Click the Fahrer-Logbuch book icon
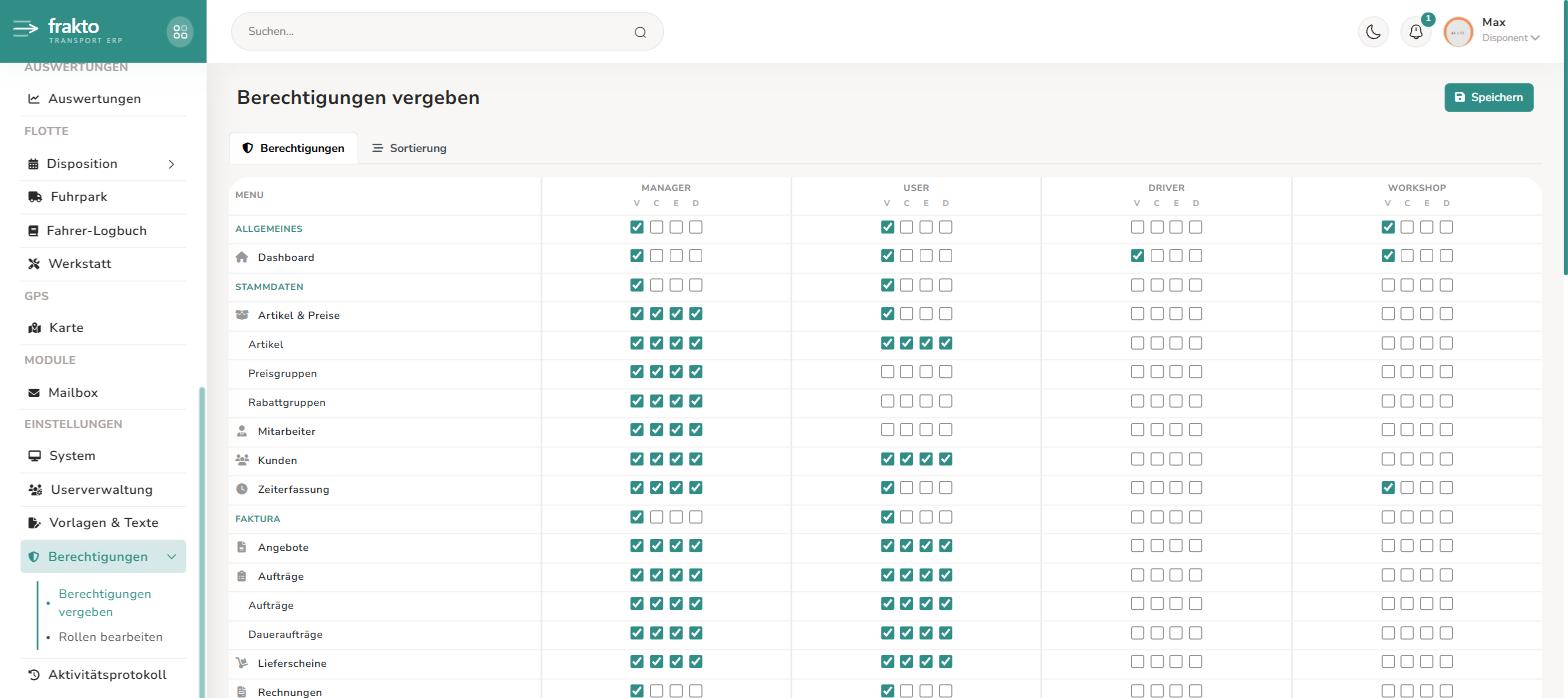Image resolution: width=1568 pixels, height=698 pixels. pos(33,231)
